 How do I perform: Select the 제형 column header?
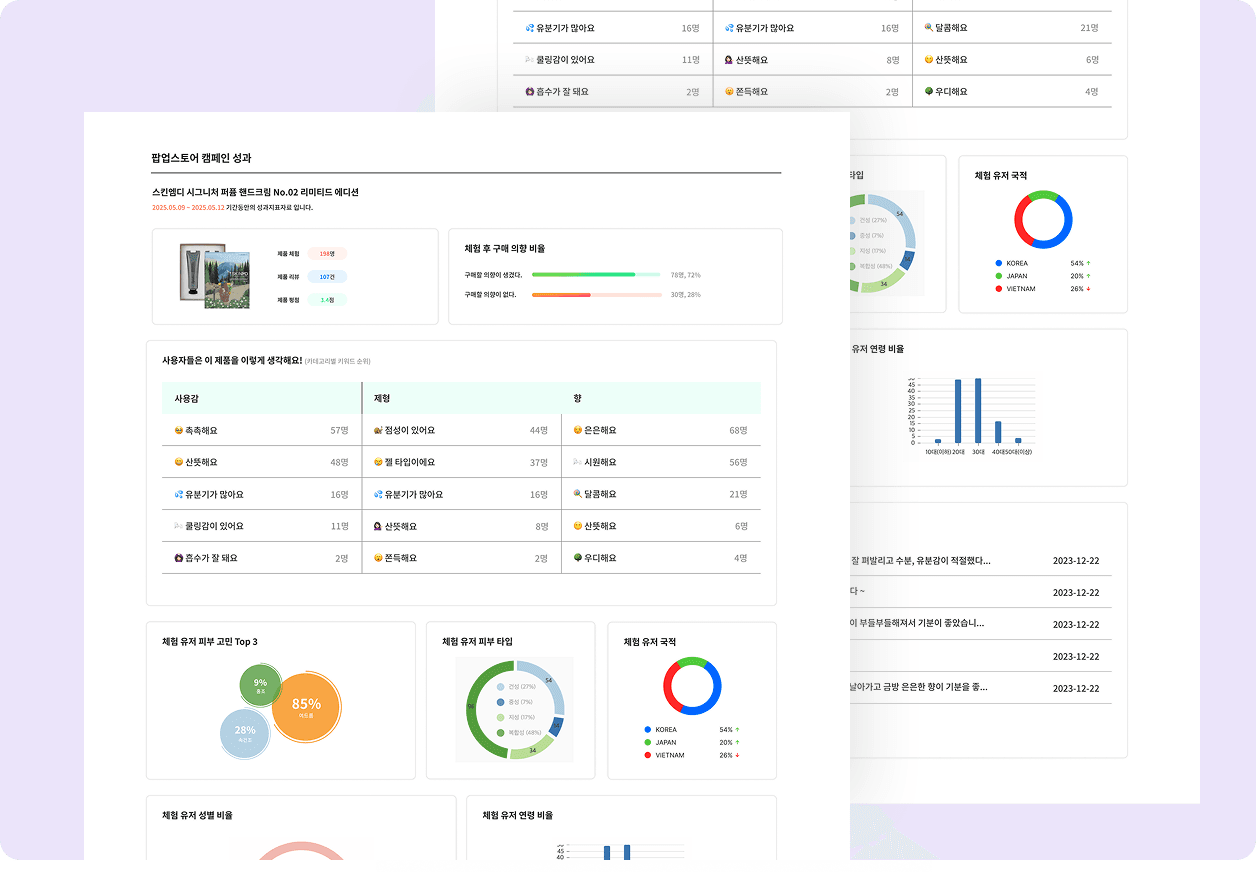coord(382,398)
